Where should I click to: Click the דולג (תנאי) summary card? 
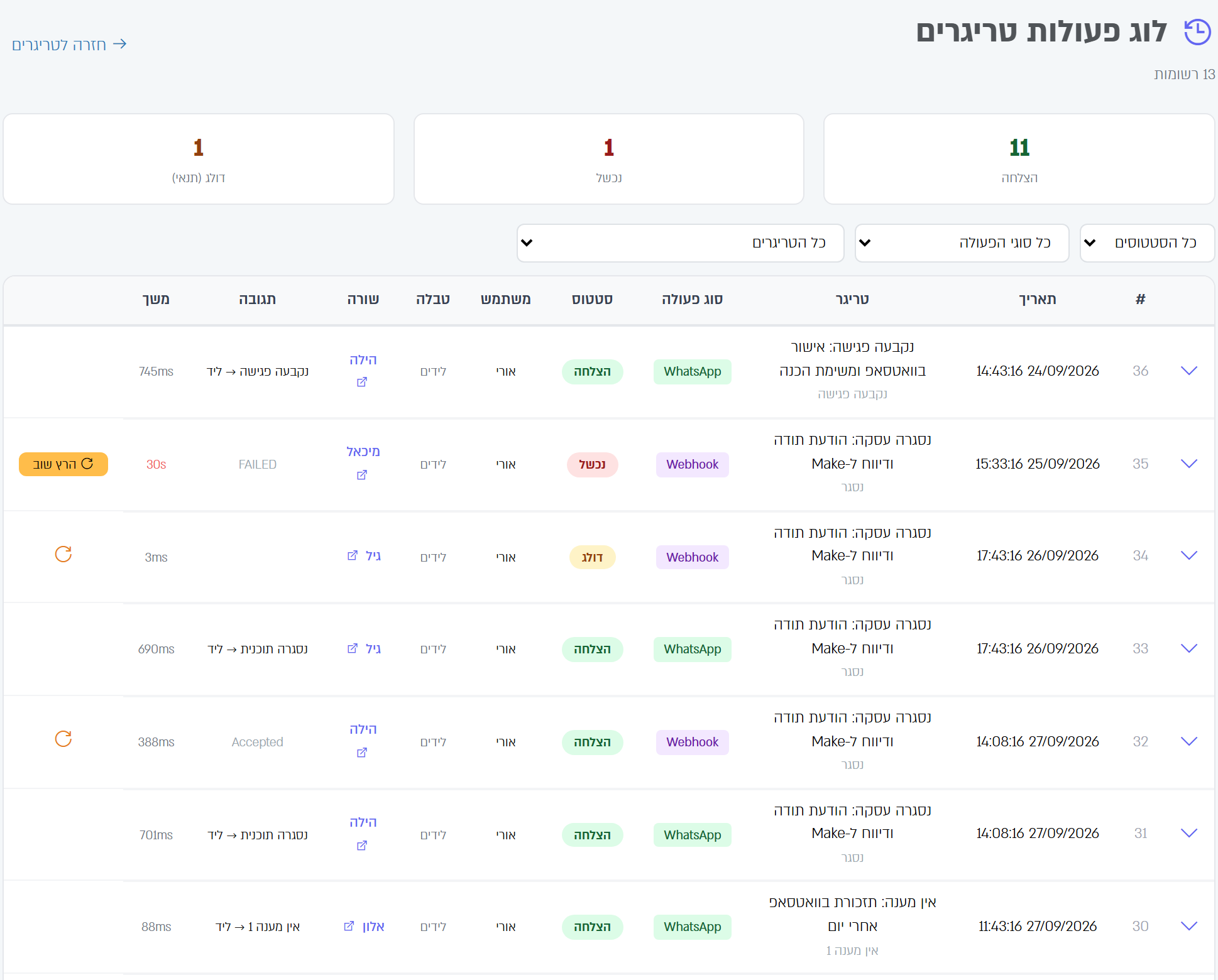tap(199, 159)
